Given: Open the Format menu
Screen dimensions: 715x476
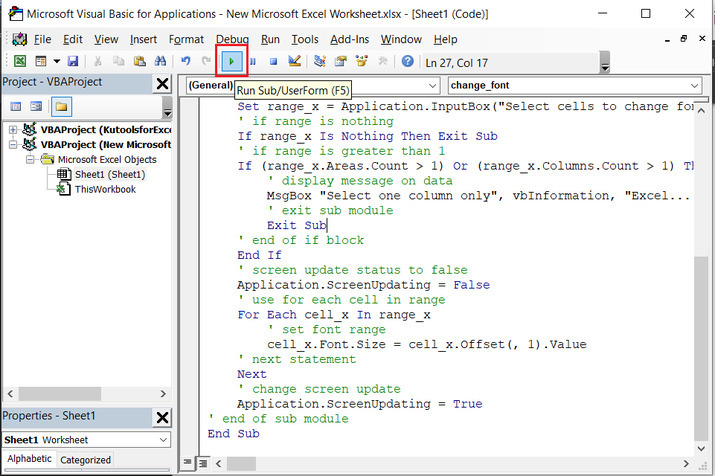Looking at the screenshot, I should point(186,40).
